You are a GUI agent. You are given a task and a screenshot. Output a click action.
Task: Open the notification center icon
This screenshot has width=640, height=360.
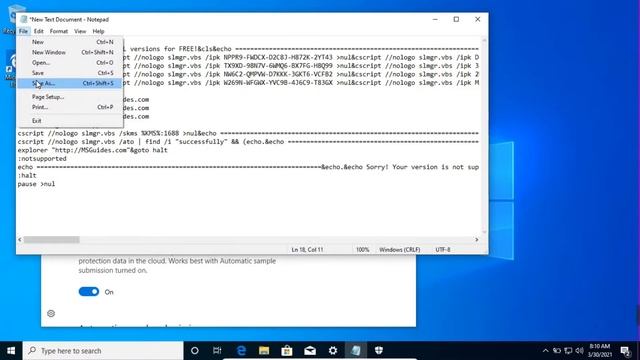coord(625,351)
